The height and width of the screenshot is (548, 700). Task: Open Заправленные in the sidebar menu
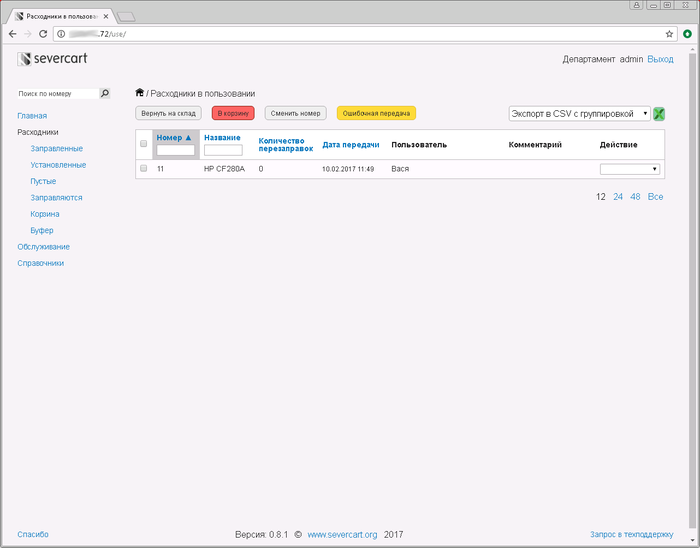click(x=57, y=149)
